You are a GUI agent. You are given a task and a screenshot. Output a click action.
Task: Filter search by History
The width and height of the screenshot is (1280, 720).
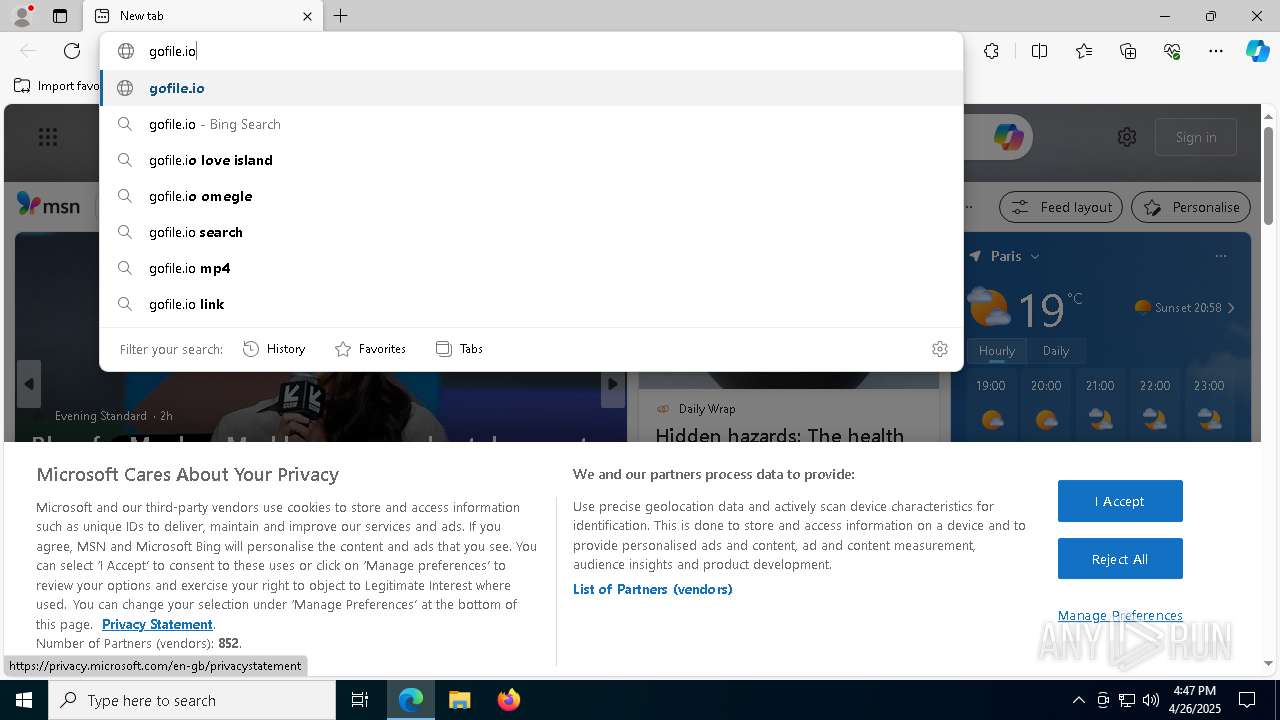274,349
